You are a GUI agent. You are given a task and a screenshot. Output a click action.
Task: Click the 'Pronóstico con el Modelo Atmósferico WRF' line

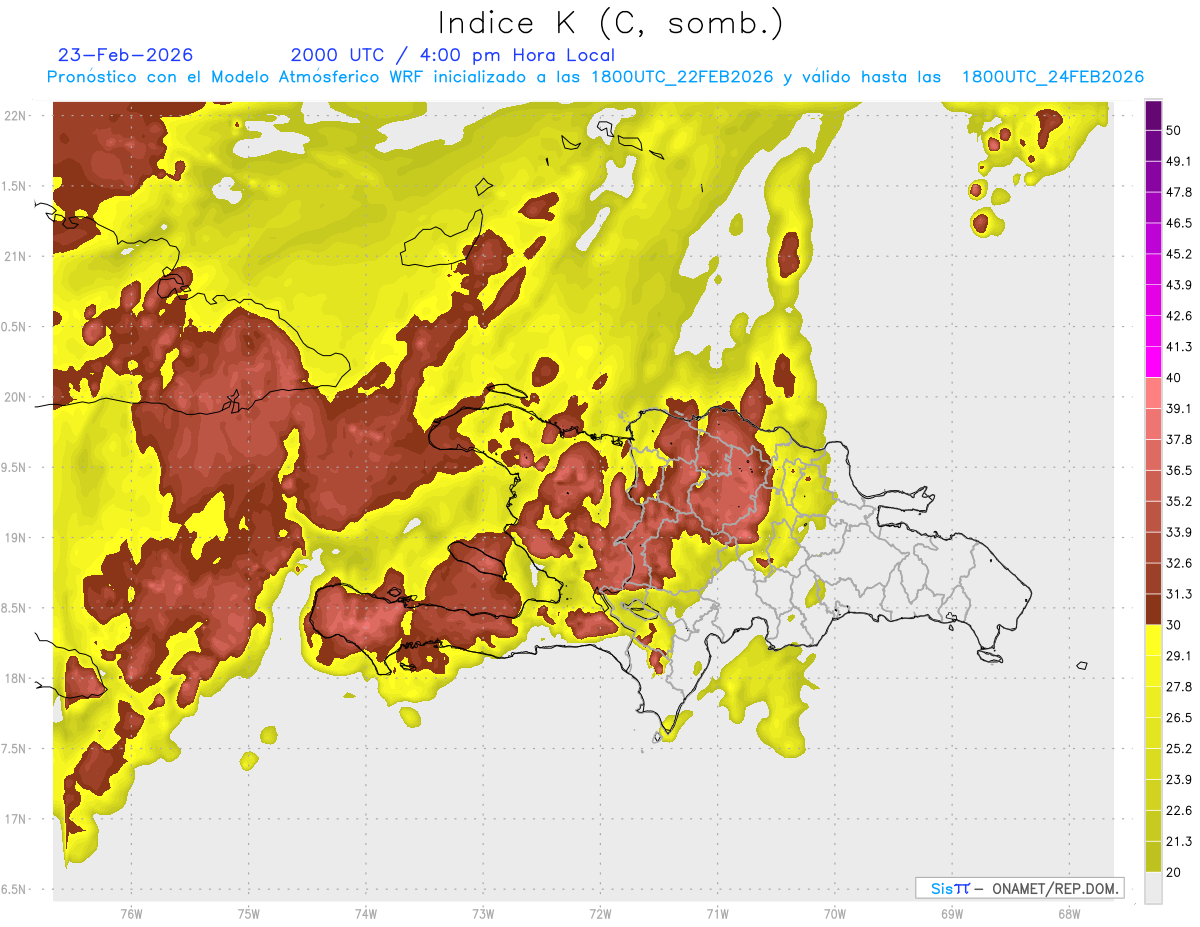click(x=595, y=77)
